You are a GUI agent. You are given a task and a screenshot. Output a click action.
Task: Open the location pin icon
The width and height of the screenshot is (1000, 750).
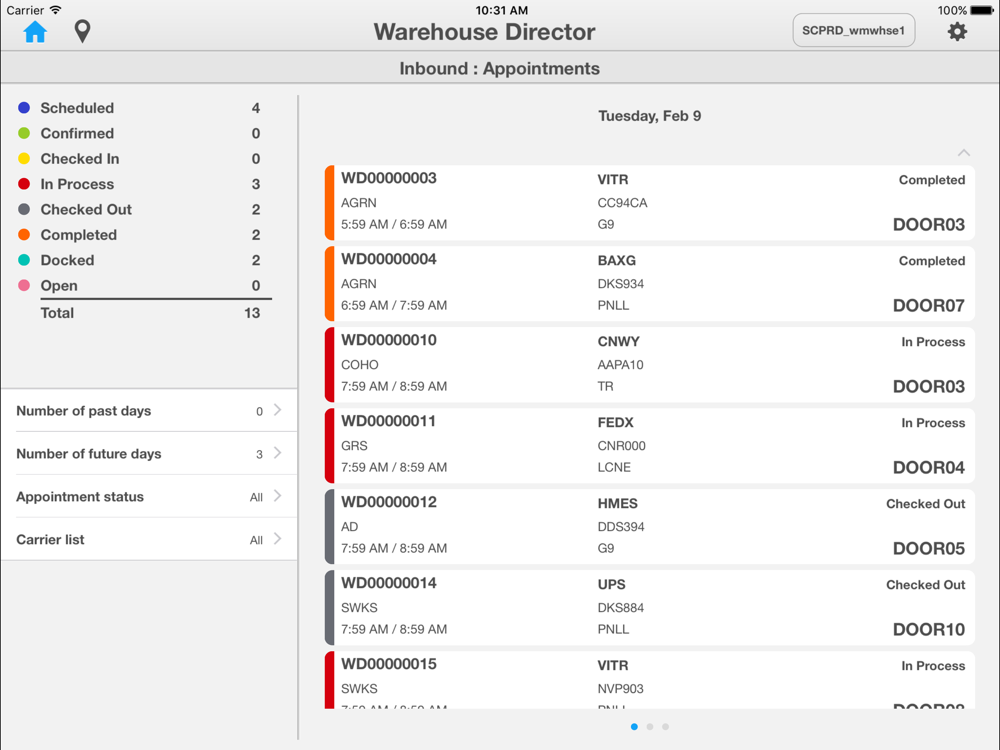tap(82, 31)
